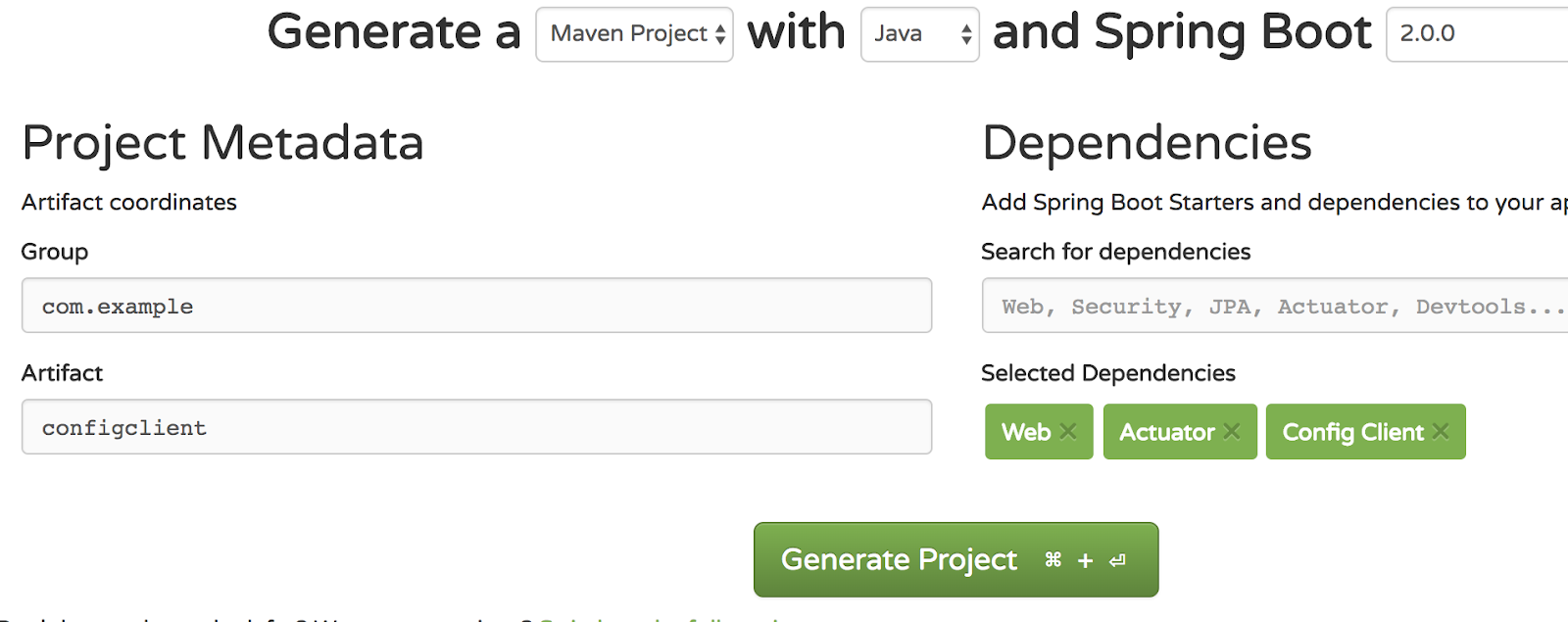The image size is (1568, 622).
Task: Remove the Actuator dependency via its X
Action: coord(1232,431)
